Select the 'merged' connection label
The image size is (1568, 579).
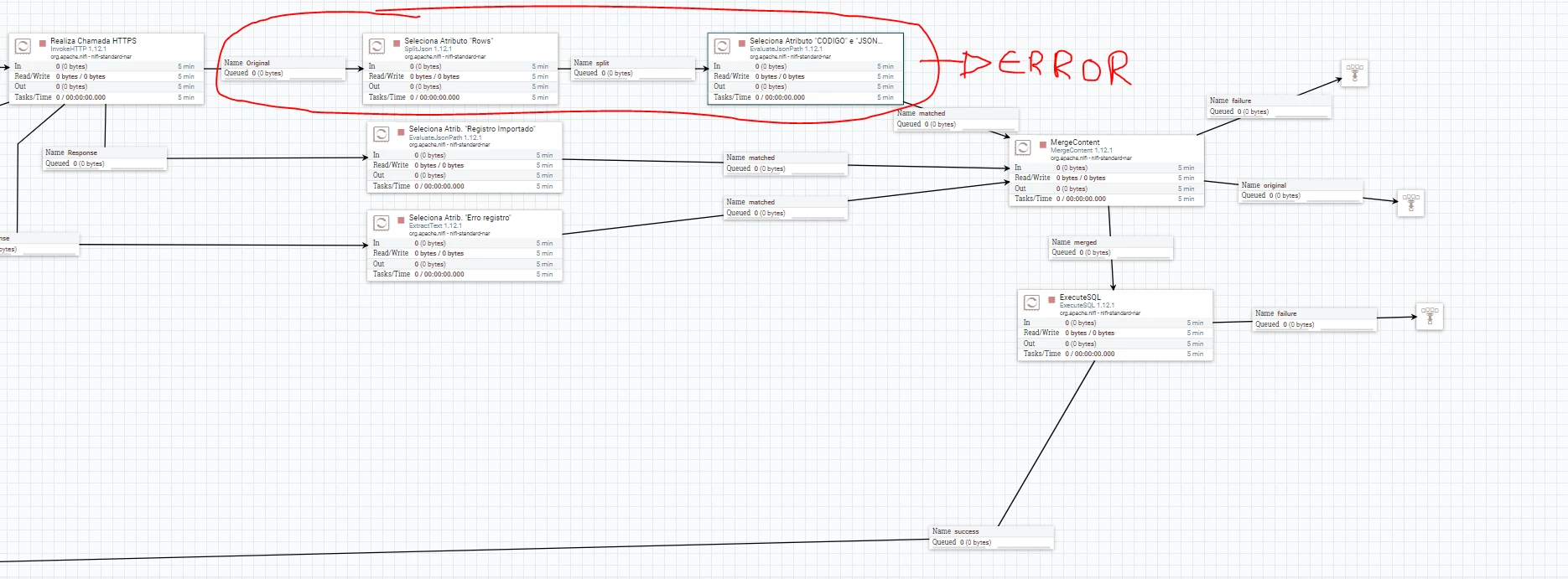click(1111, 247)
